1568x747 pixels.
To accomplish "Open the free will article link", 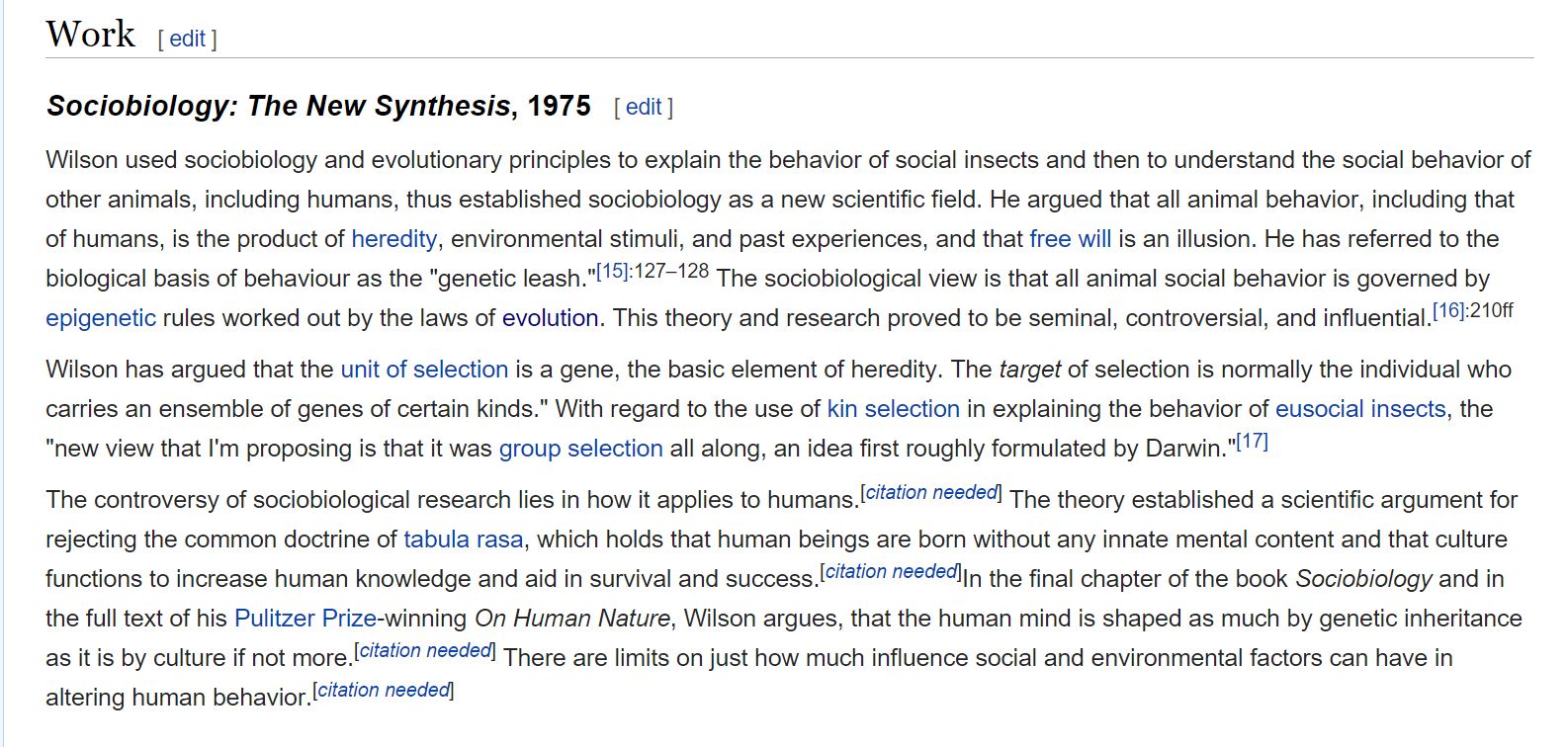I will coord(1070,239).
